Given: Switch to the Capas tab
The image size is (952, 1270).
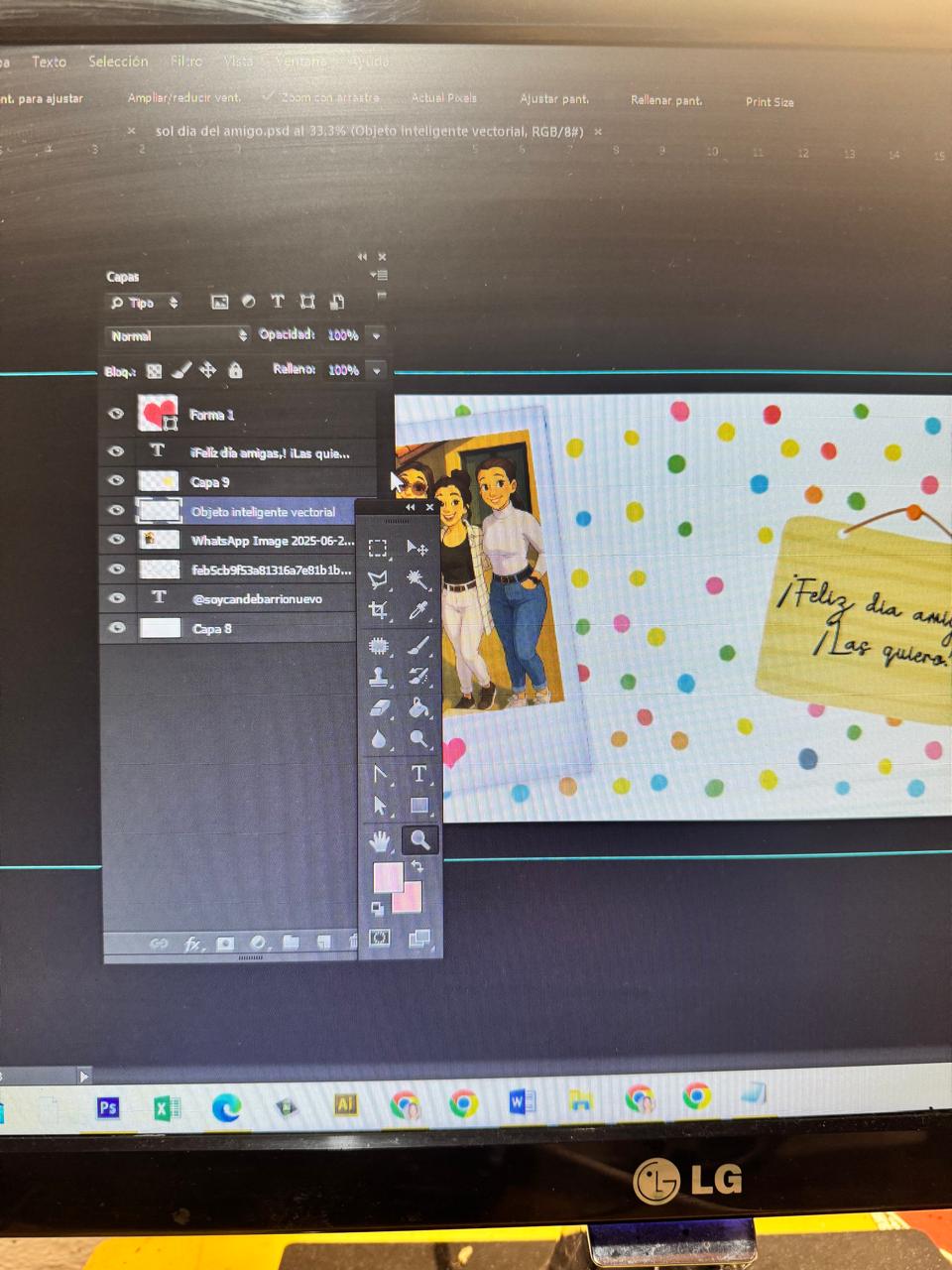Looking at the screenshot, I should (x=123, y=277).
